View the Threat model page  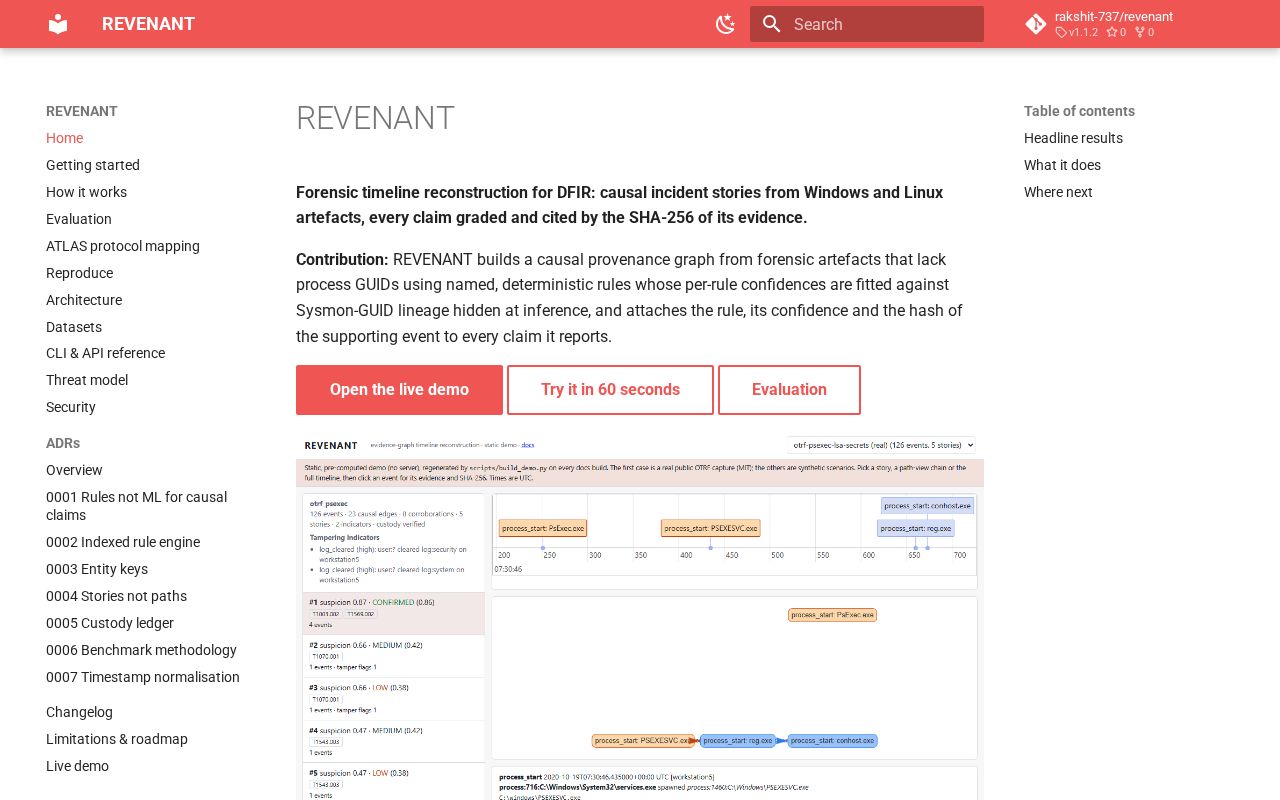pos(87,380)
